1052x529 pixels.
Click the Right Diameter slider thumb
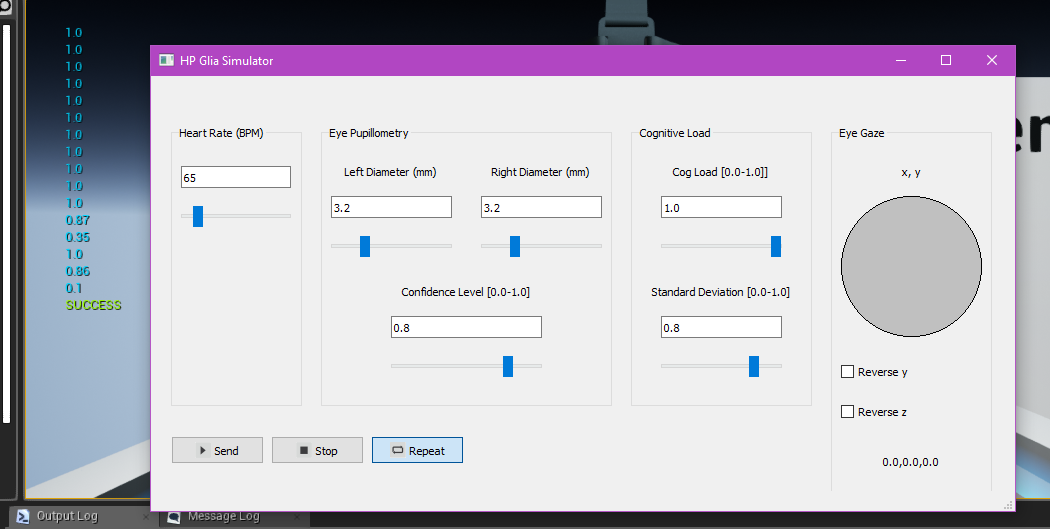pyautogui.click(x=515, y=246)
